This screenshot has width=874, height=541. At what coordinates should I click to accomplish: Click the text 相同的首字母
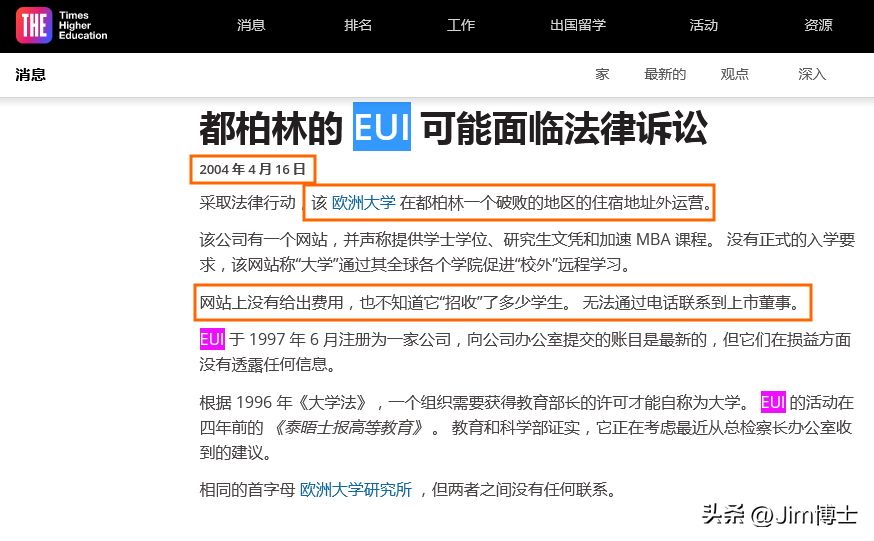pyautogui.click(x=247, y=490)
